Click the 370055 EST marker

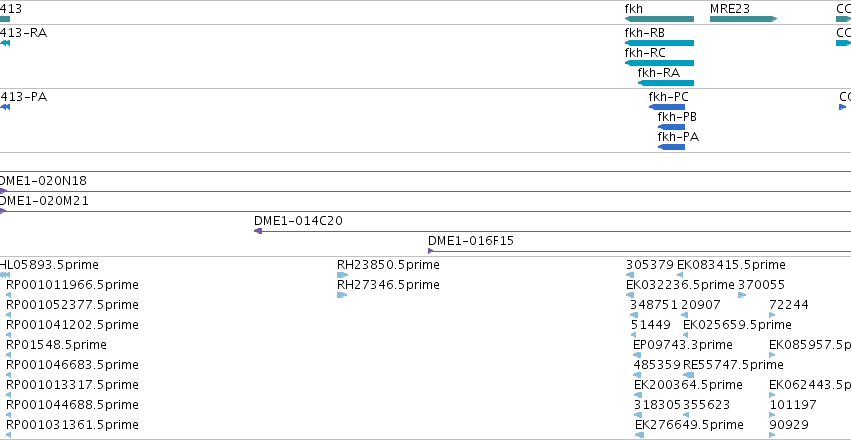[x=742, y=295]
